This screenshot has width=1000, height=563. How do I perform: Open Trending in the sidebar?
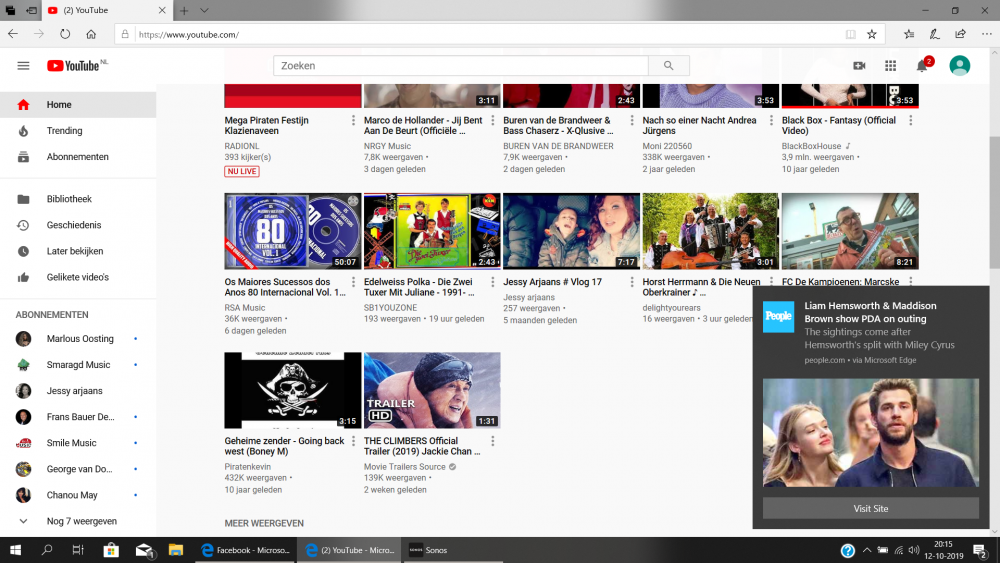(78, 131)
